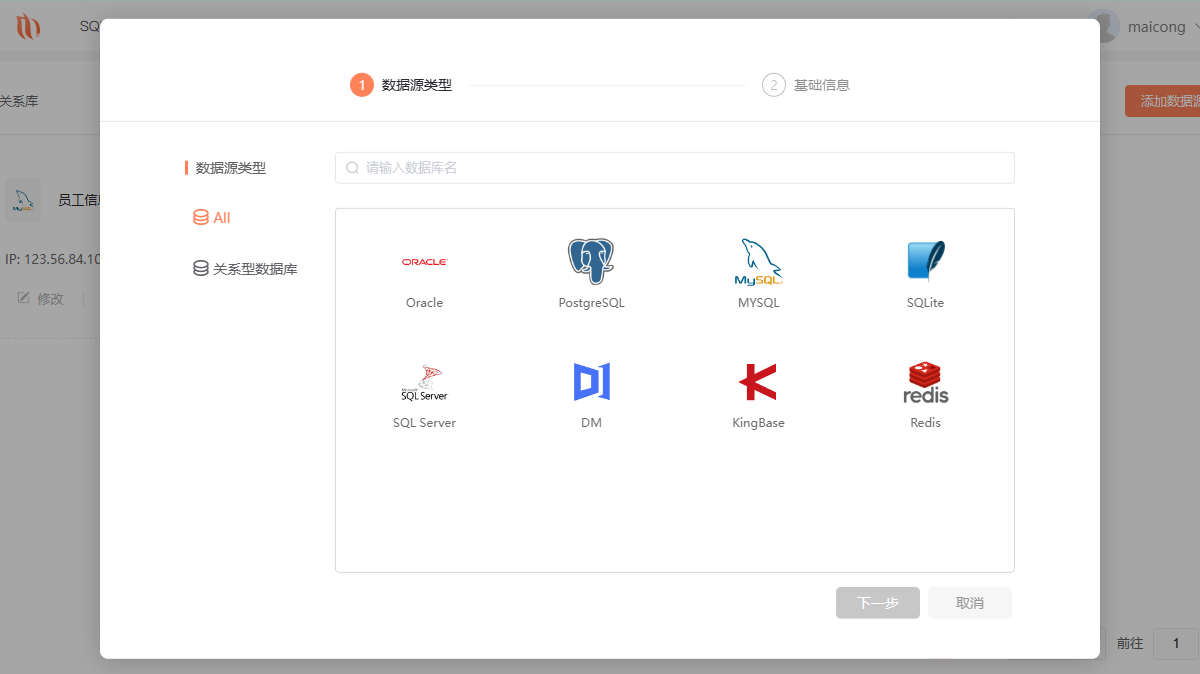The width and height of the screenshot is (1200, 674).
Task: Open the maicong user dropdown
Action: [1165, 27]
